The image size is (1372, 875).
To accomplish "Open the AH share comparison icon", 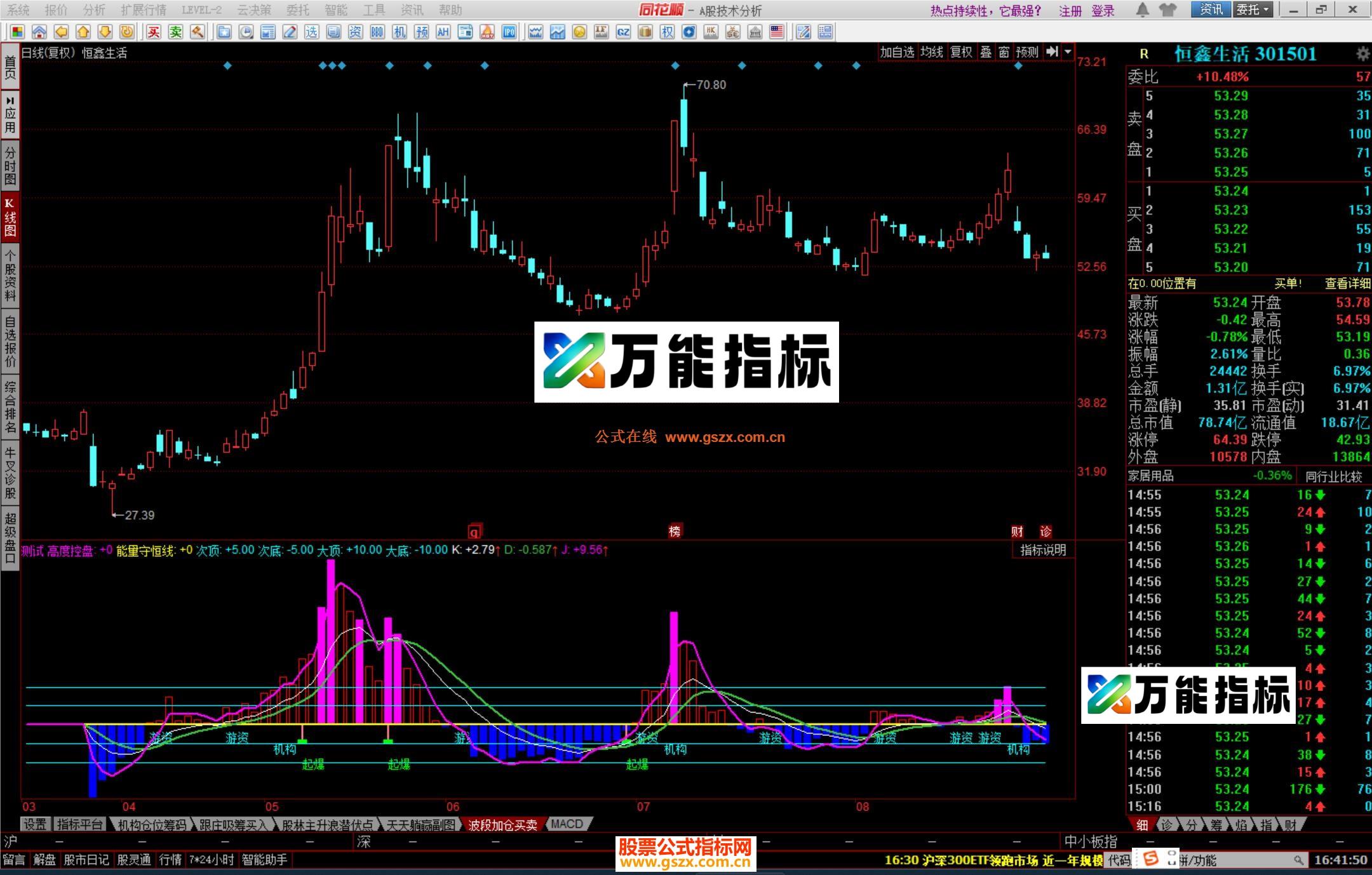I will point(443,31).
